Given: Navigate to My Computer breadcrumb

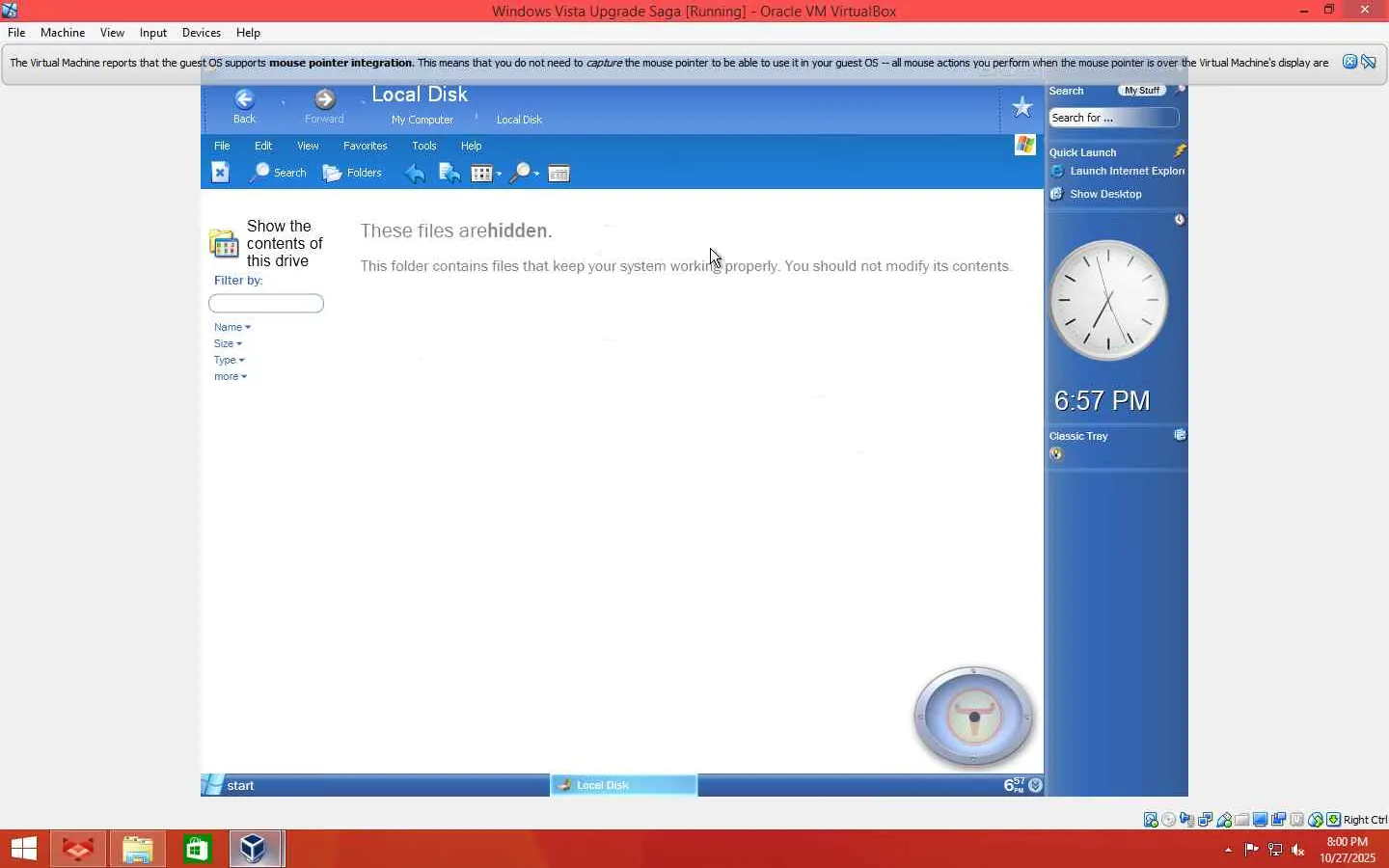Looking at the screenshot, I should [x=422, y=120].
